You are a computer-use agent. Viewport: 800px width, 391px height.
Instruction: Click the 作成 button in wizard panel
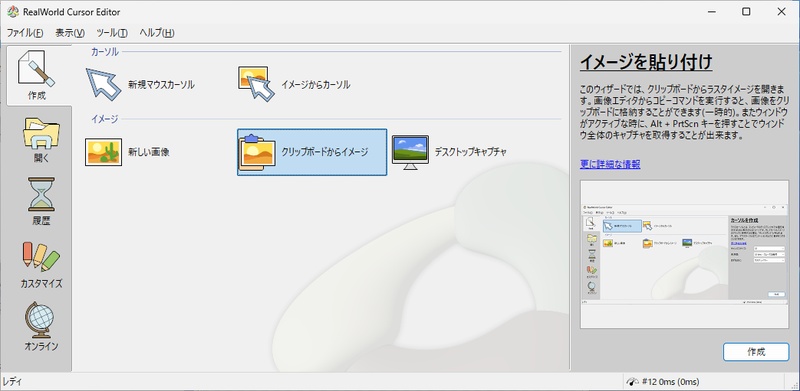(756, 352)
